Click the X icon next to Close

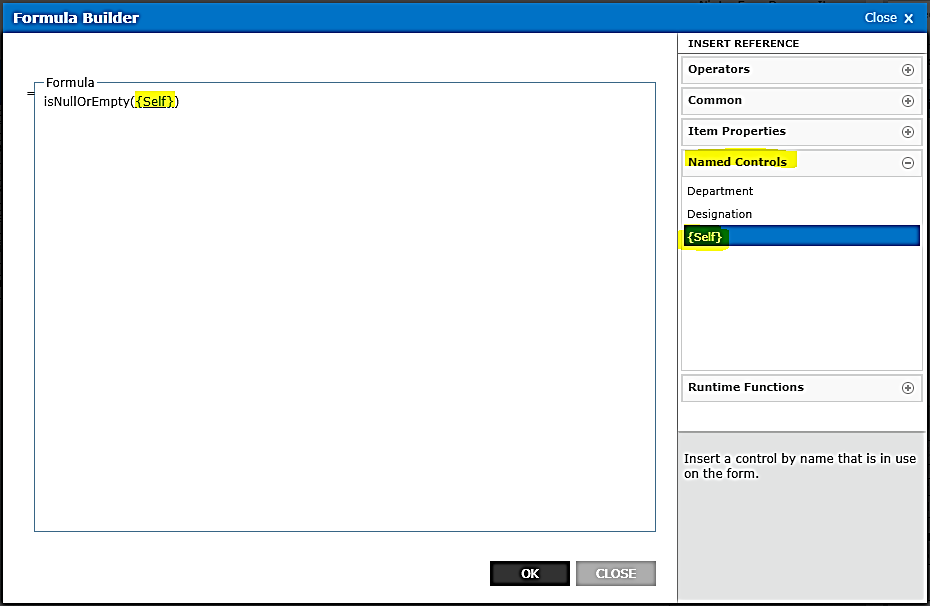(x=909, y=17)
